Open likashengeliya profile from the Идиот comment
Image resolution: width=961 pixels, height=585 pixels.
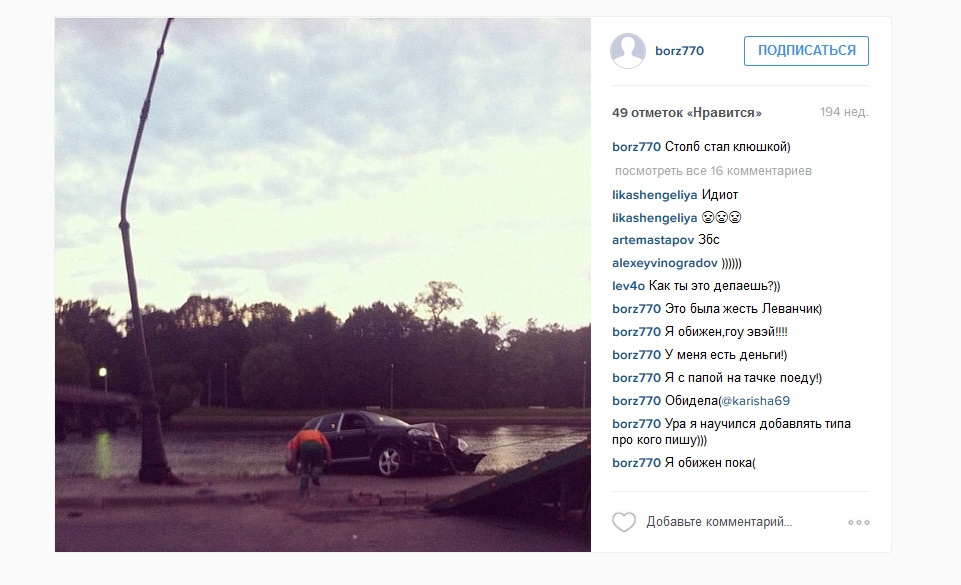tap(655, 195)
